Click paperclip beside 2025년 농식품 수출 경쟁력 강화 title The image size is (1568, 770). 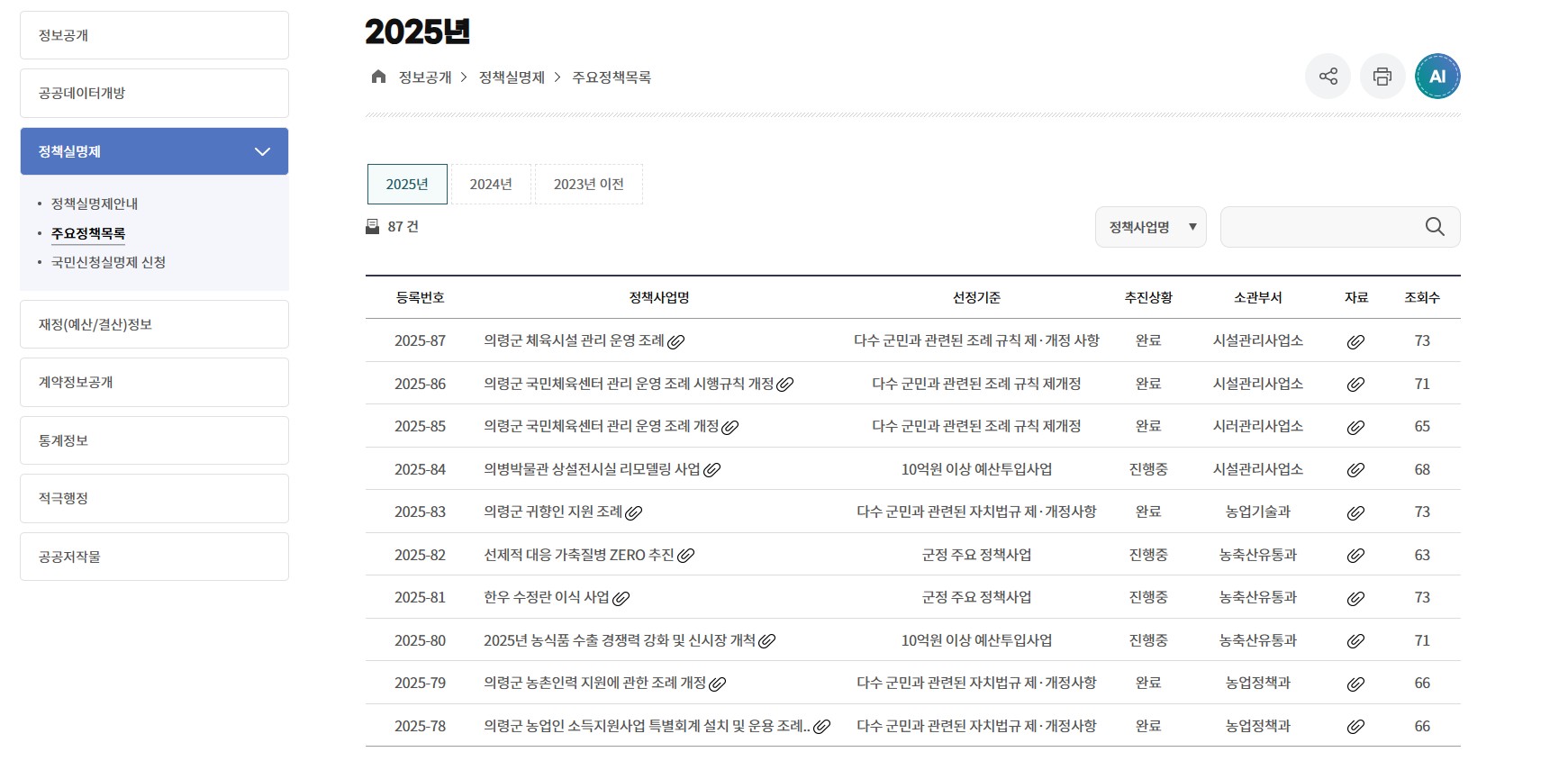[x=767, y=641]
